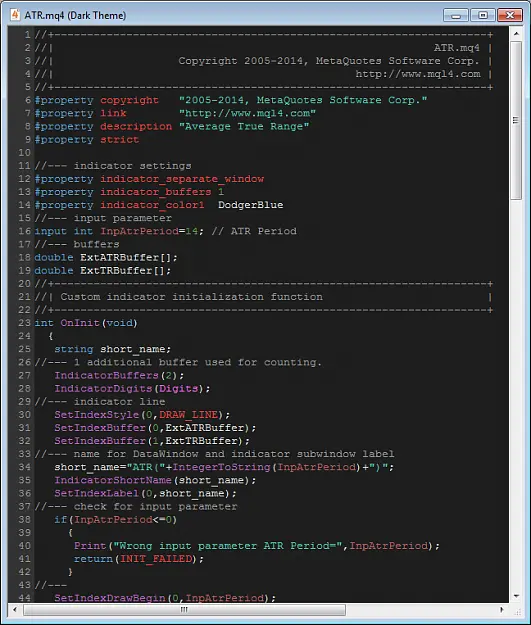Click INIT_FAILED constant on line 41
This screenshot has width=531, height=625.
click(x=156, y=559)
